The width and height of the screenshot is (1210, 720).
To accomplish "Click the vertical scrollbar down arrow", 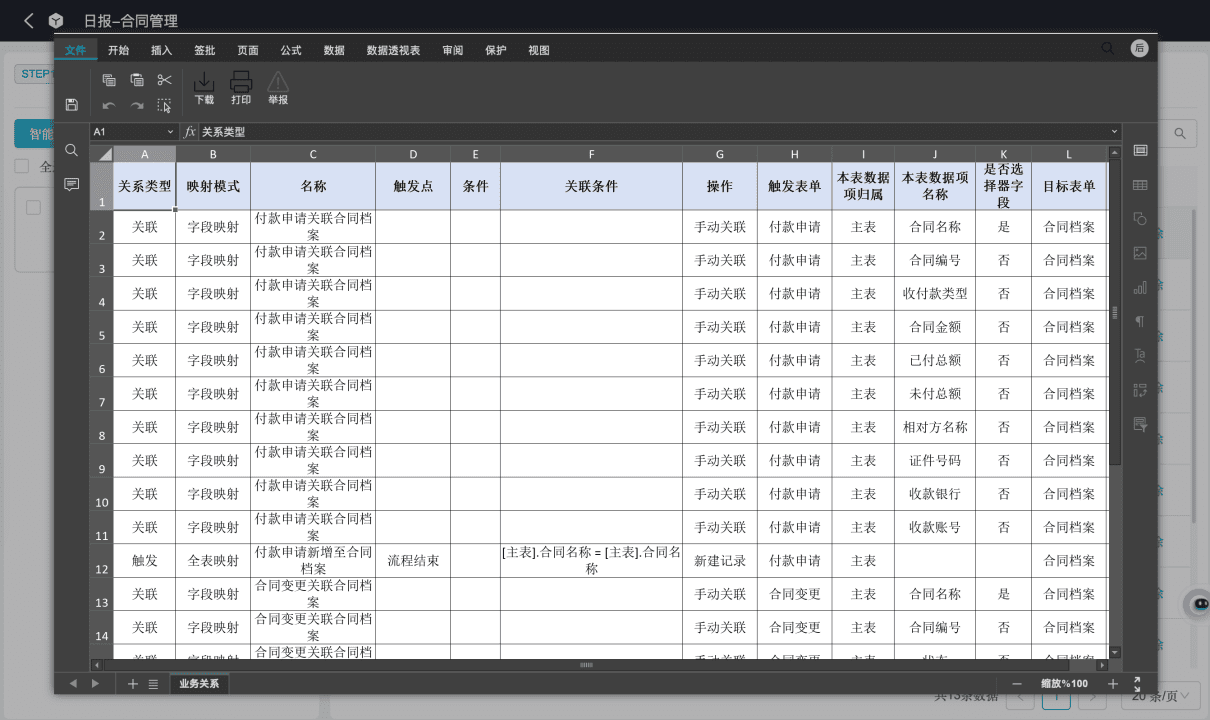I will pyautogui.click(x=1116, y=652).
